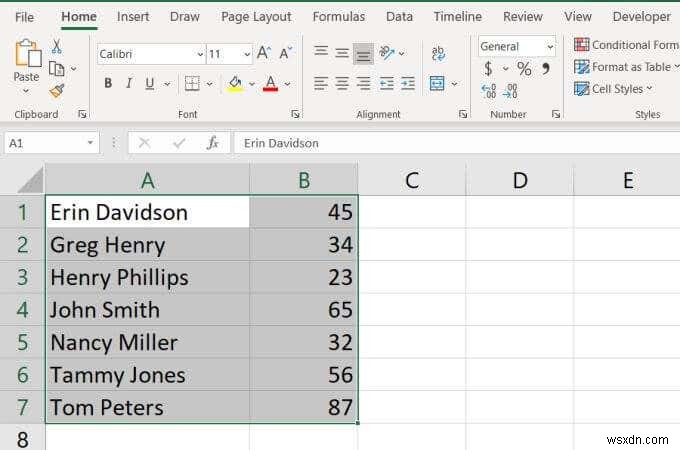This screenshot has height=450, width=680.
Task: Expand the Merge & Center dropdown arrow
Action: (x=454, y=83)
